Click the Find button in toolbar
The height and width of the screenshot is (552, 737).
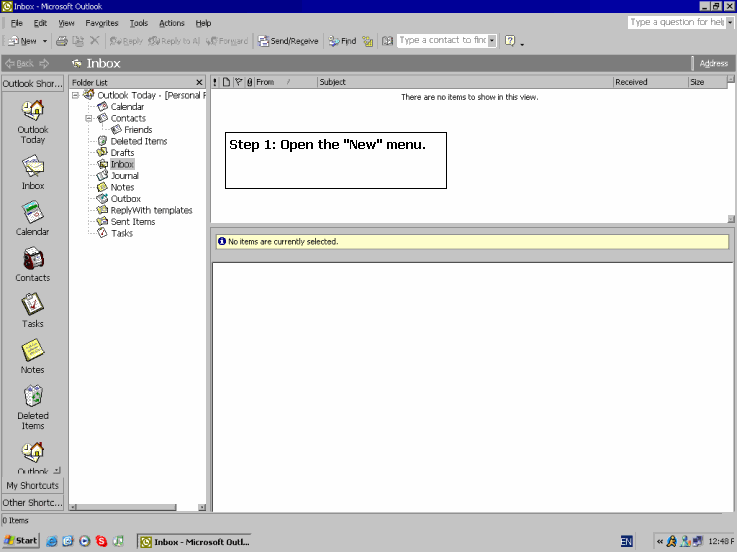(x=342, y=41)
